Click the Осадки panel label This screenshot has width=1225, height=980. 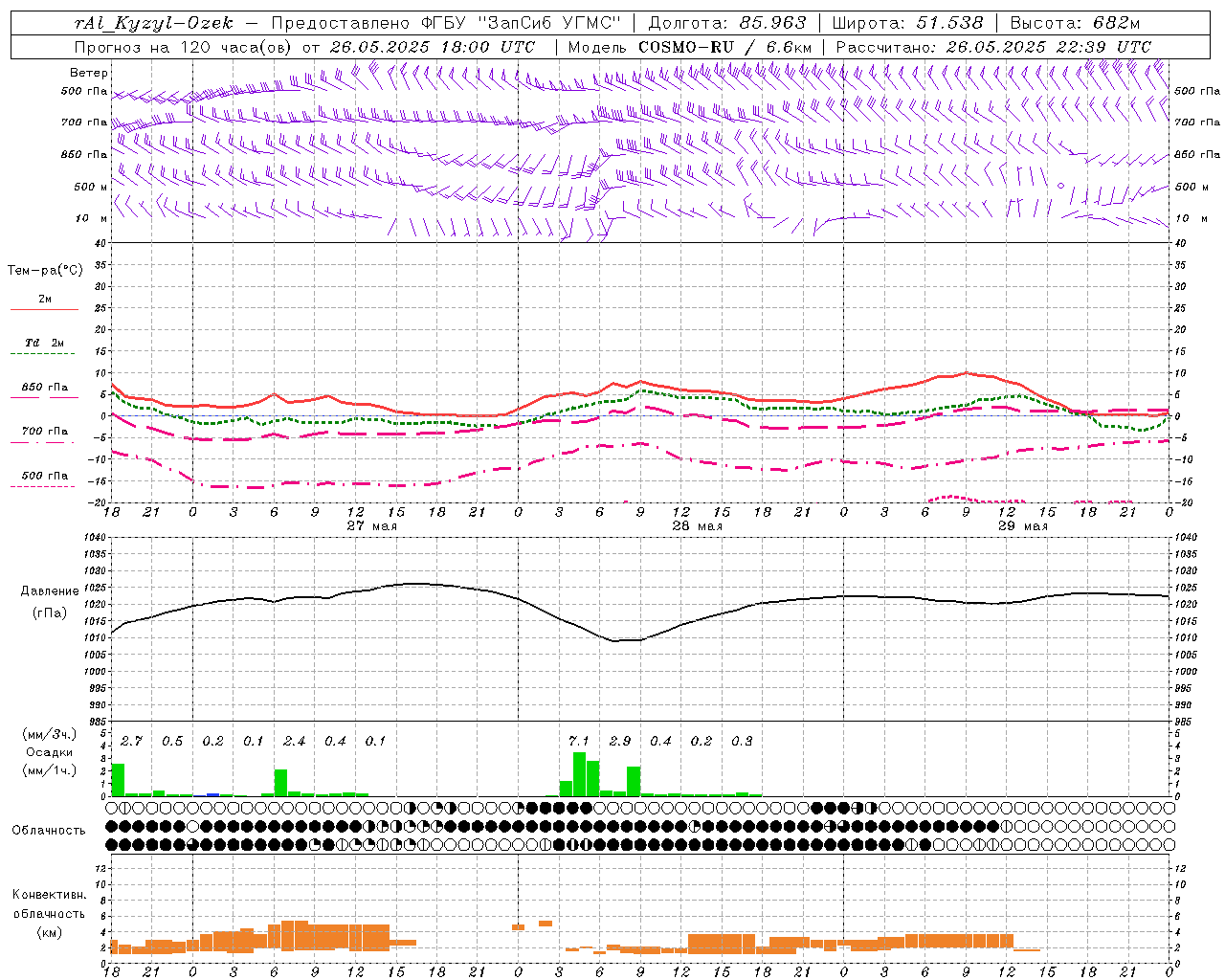pos(49,753)
